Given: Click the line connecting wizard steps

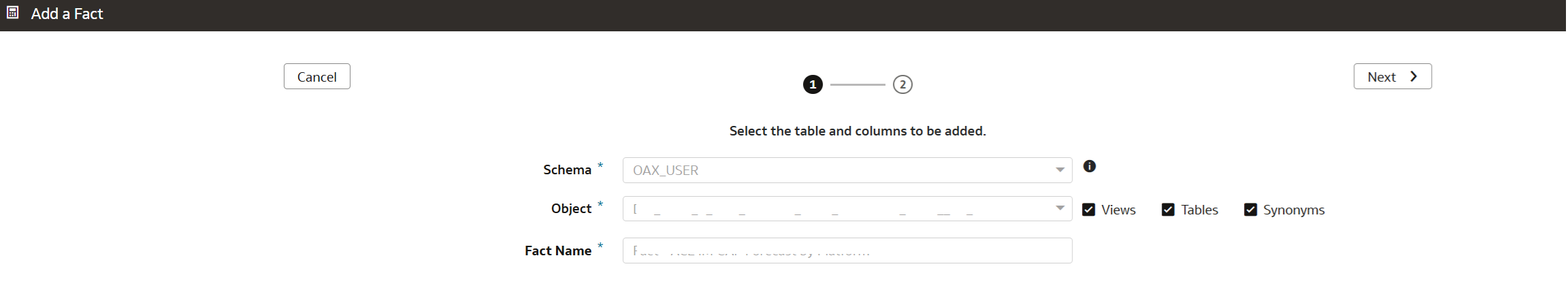Looking at the screenshot, I should point(857,84).
